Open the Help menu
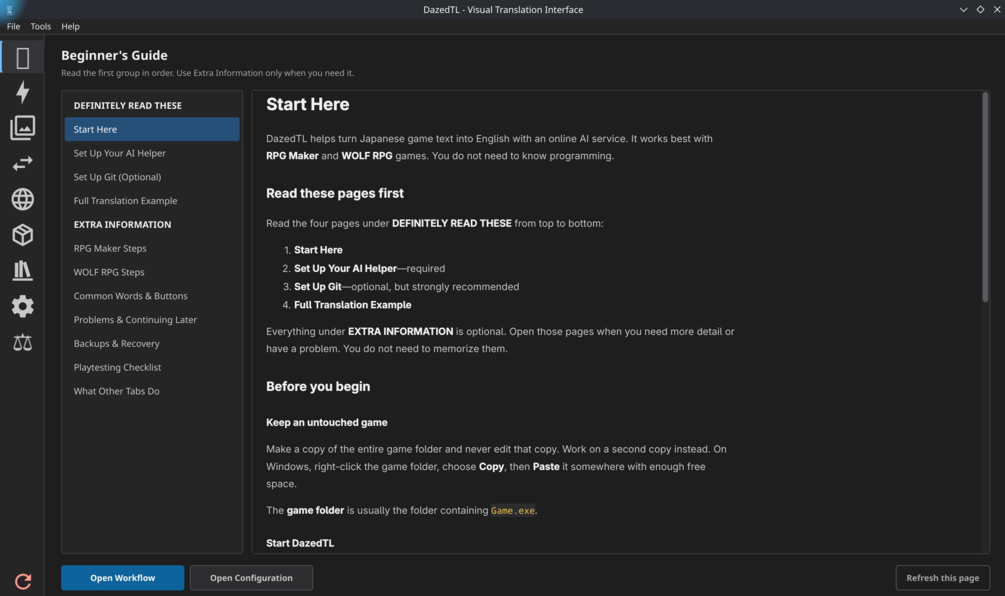1005x596 pixels. [71, 26]
